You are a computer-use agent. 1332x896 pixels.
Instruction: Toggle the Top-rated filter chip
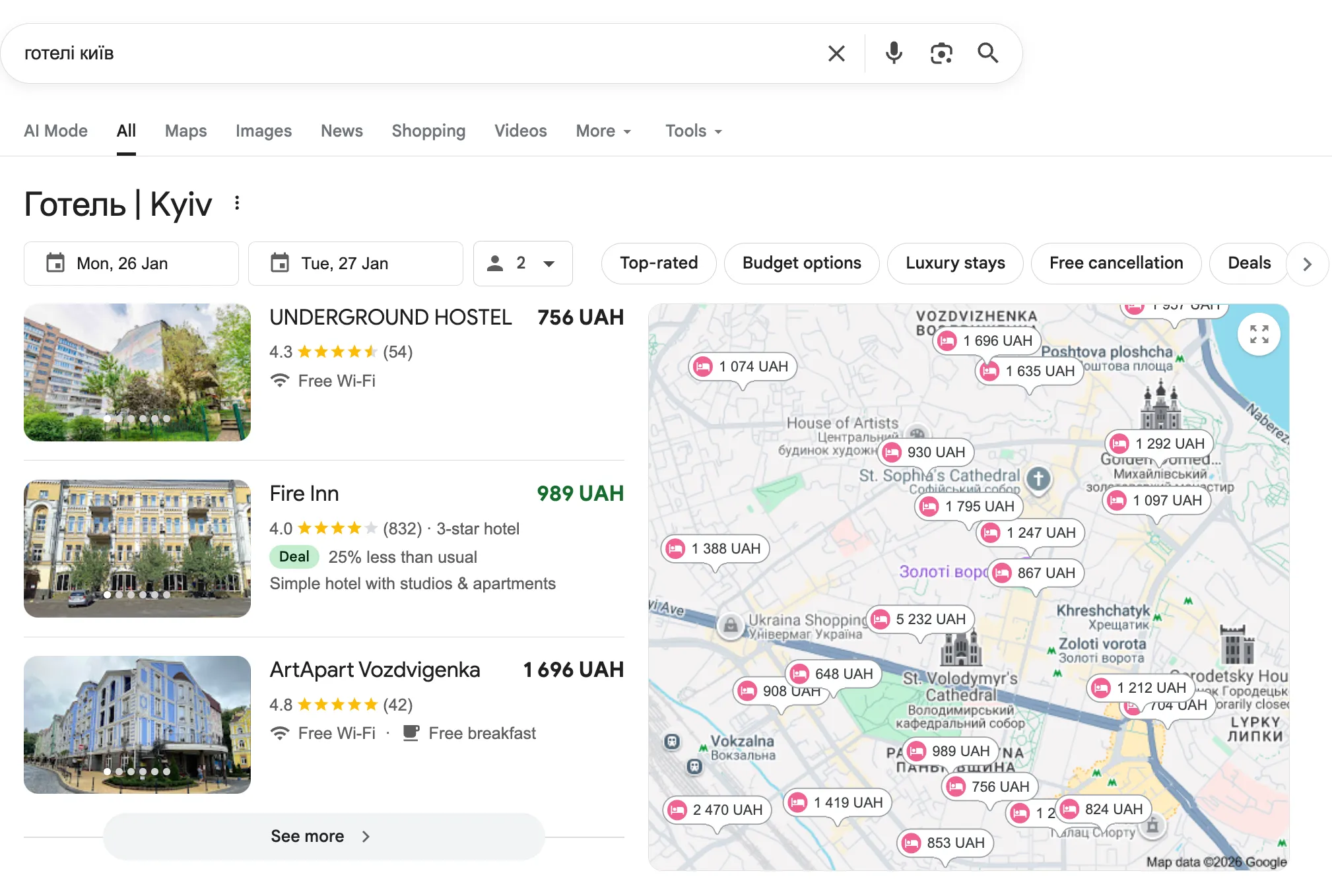coord(658,263)
